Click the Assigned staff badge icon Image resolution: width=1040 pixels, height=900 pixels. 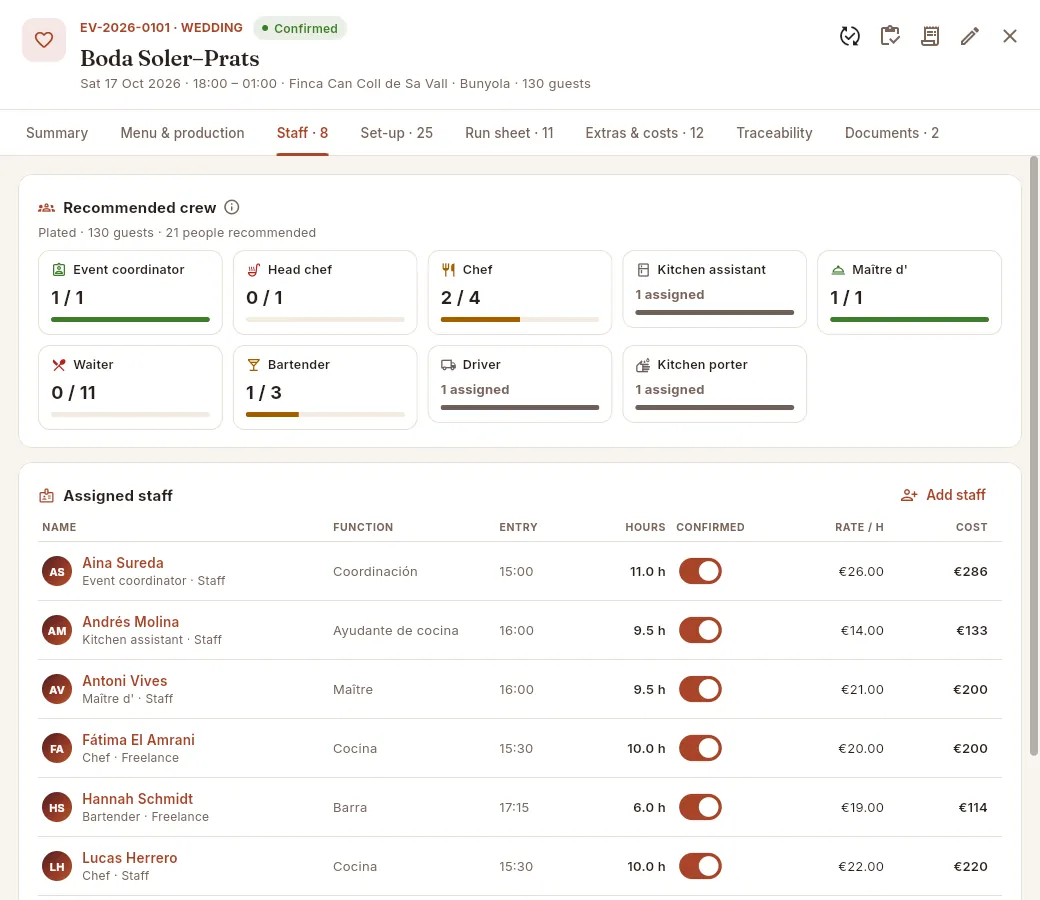[46, 495]
